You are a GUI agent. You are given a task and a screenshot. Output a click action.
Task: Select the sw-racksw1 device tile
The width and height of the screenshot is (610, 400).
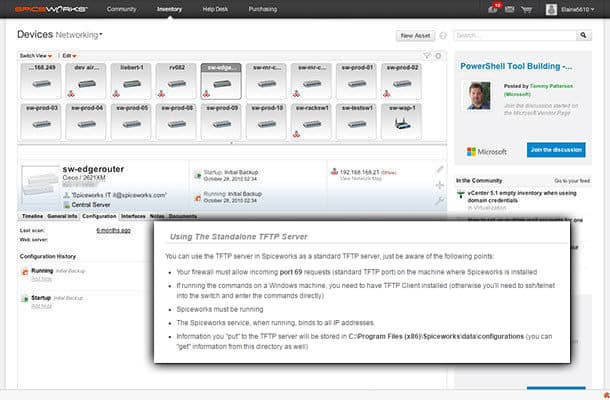(311, 121)
